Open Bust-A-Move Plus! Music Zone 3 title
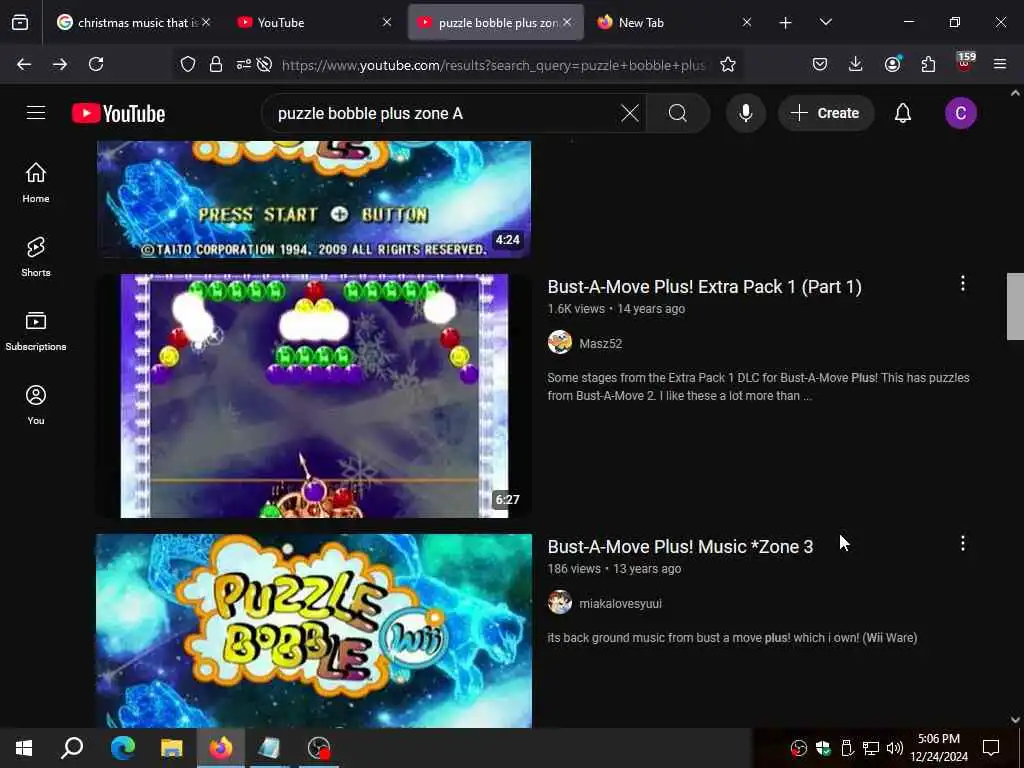The height and width of the screenshot is (768, 1024). tap(680, 547)
